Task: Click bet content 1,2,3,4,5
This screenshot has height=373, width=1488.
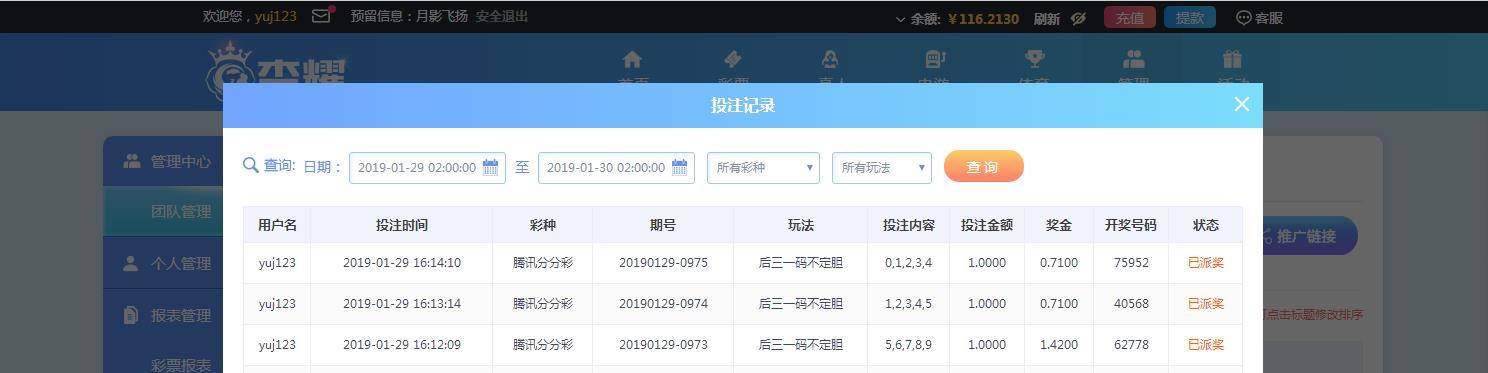Action: (909, 304)
